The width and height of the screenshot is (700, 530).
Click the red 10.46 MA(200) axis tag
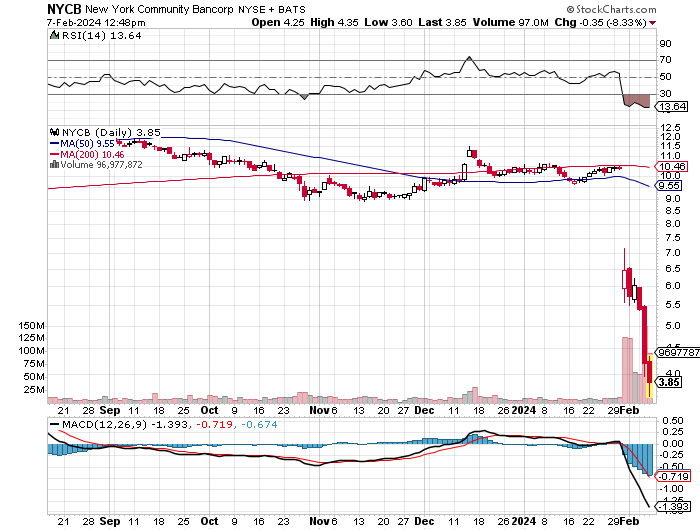click(671, 166)
